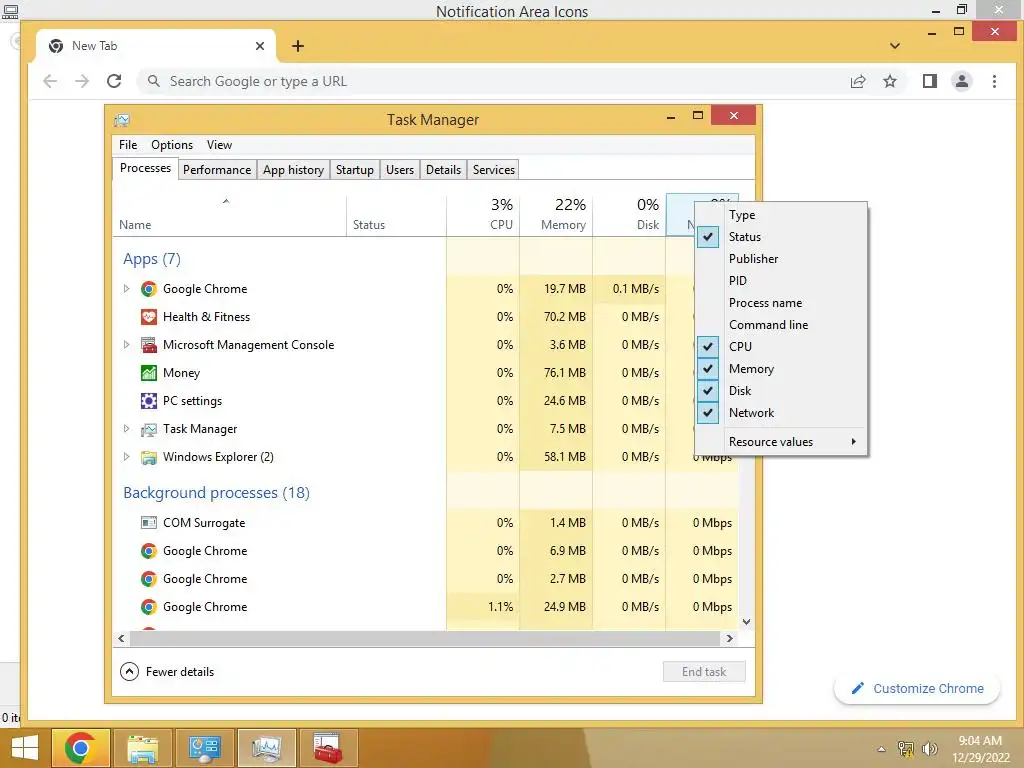The height and width of the screenshot is (768, 1024).
Task: Enable the Process name column
Action: pos(781,302)
